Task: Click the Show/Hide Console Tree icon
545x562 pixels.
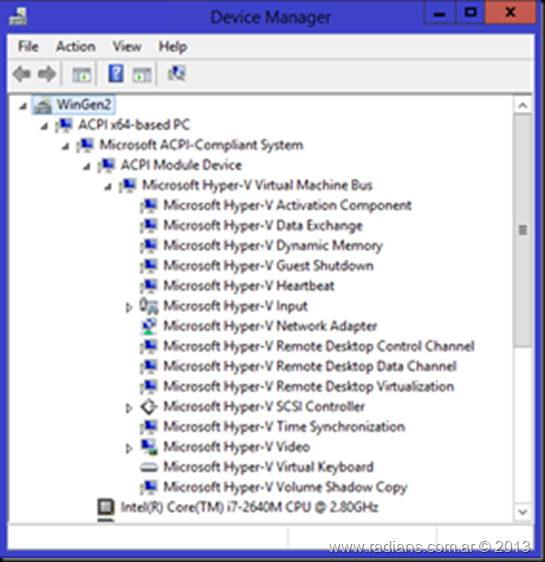Action: click(x=82, y=75)
